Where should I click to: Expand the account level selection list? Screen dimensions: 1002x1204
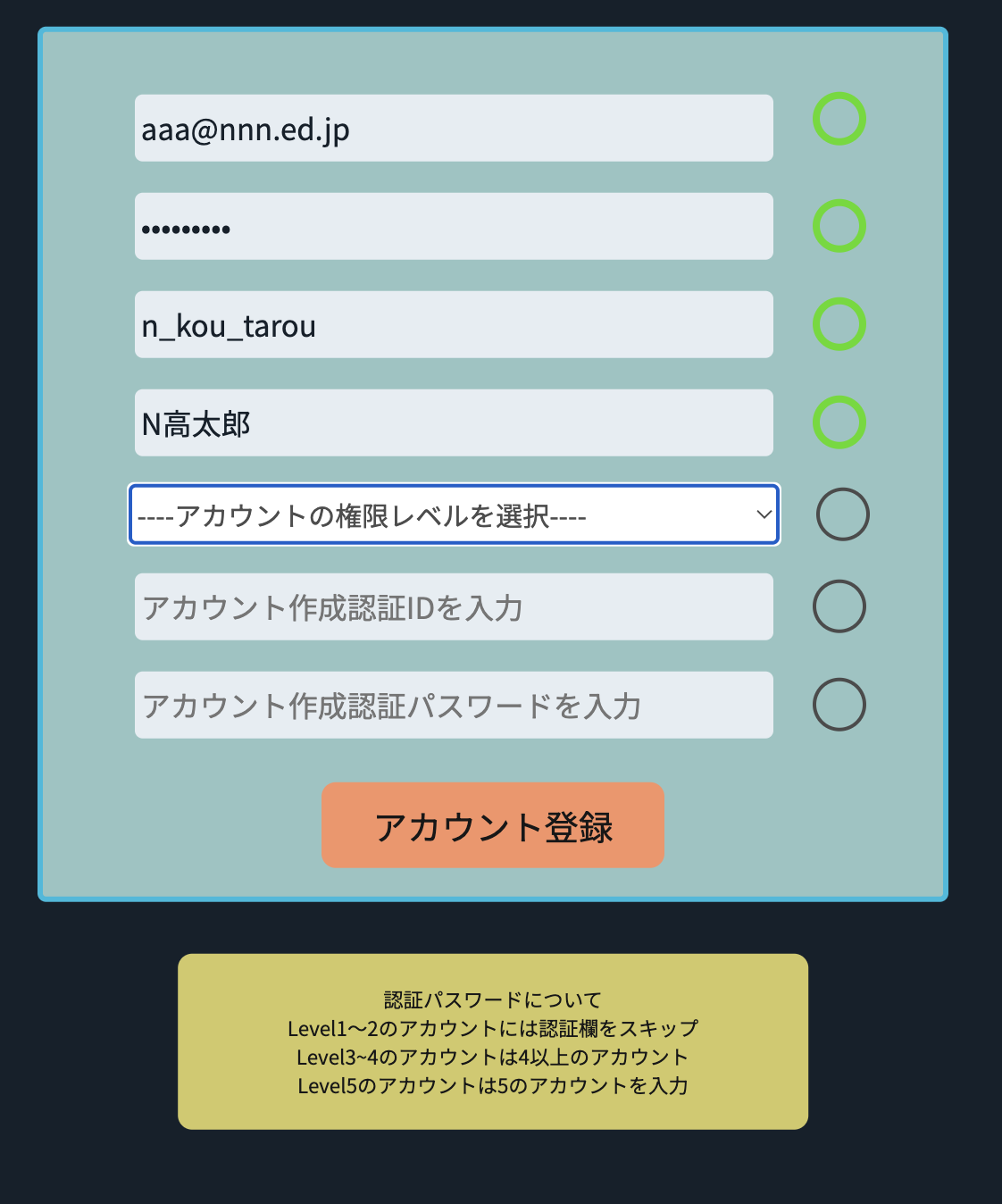(x=453, y=515)
